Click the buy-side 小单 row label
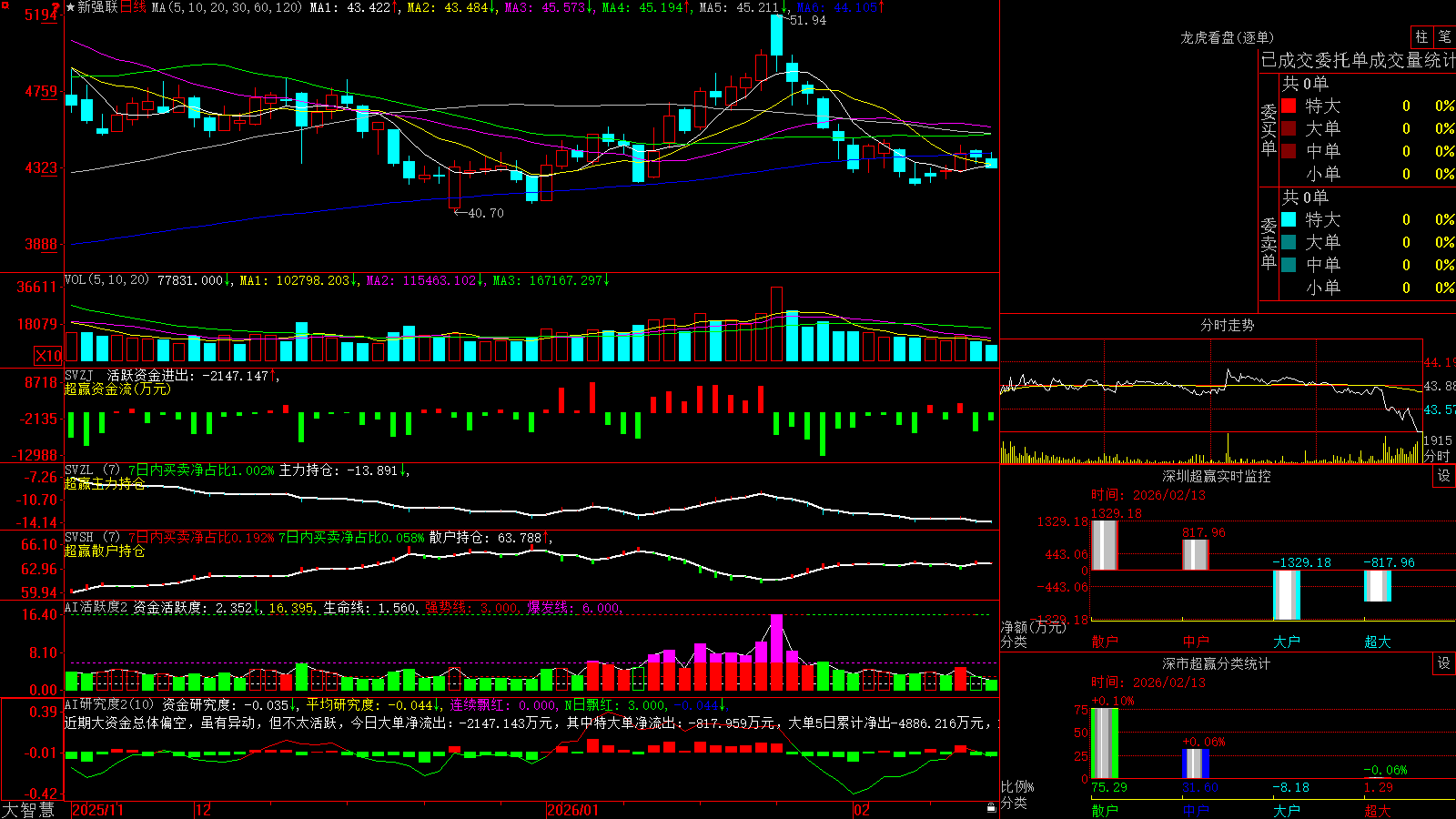The image size is (1456, 819). [x=1323, y=174]
